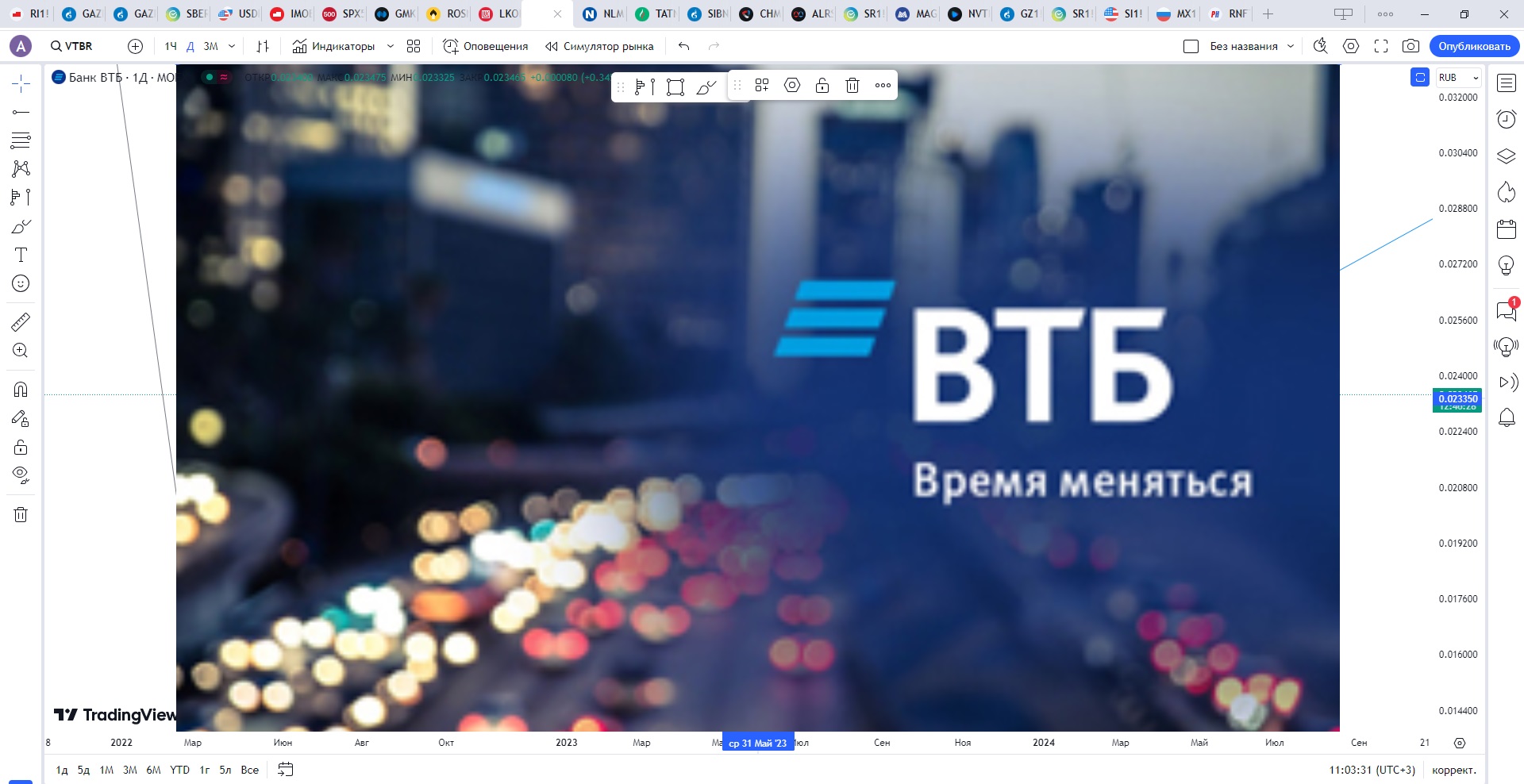Select the trend line drawing tool
Screen dimensions: 1524x784
[21, 112]
